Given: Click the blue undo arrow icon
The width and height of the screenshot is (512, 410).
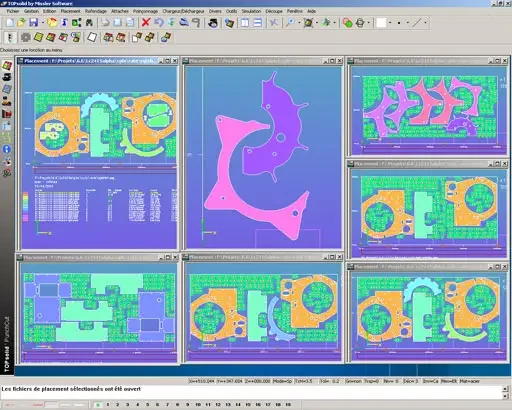Looking at the screenshot, I should click(x=159, y=23).
